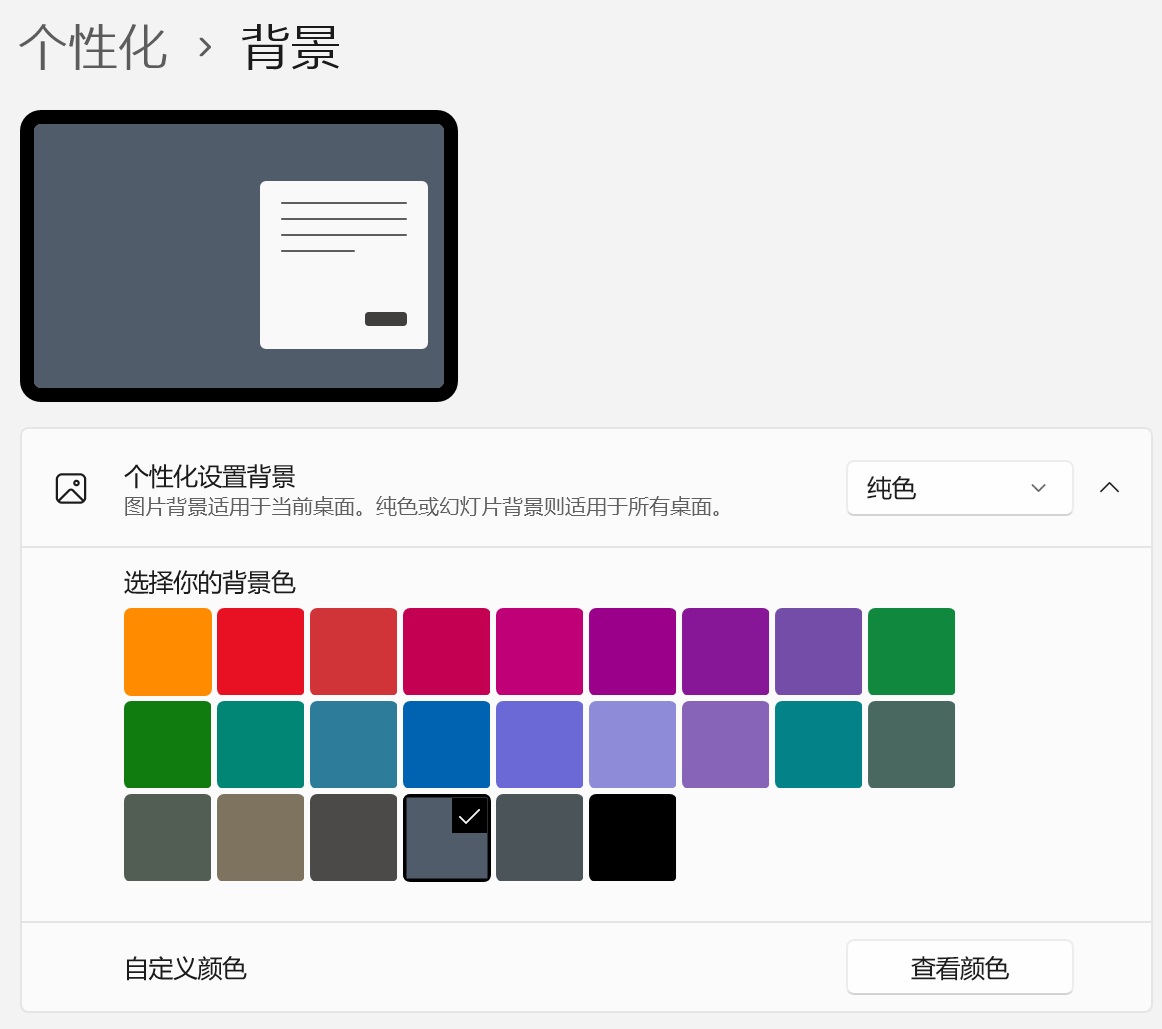Pick the light lavender color swatch

pos(633,745)
